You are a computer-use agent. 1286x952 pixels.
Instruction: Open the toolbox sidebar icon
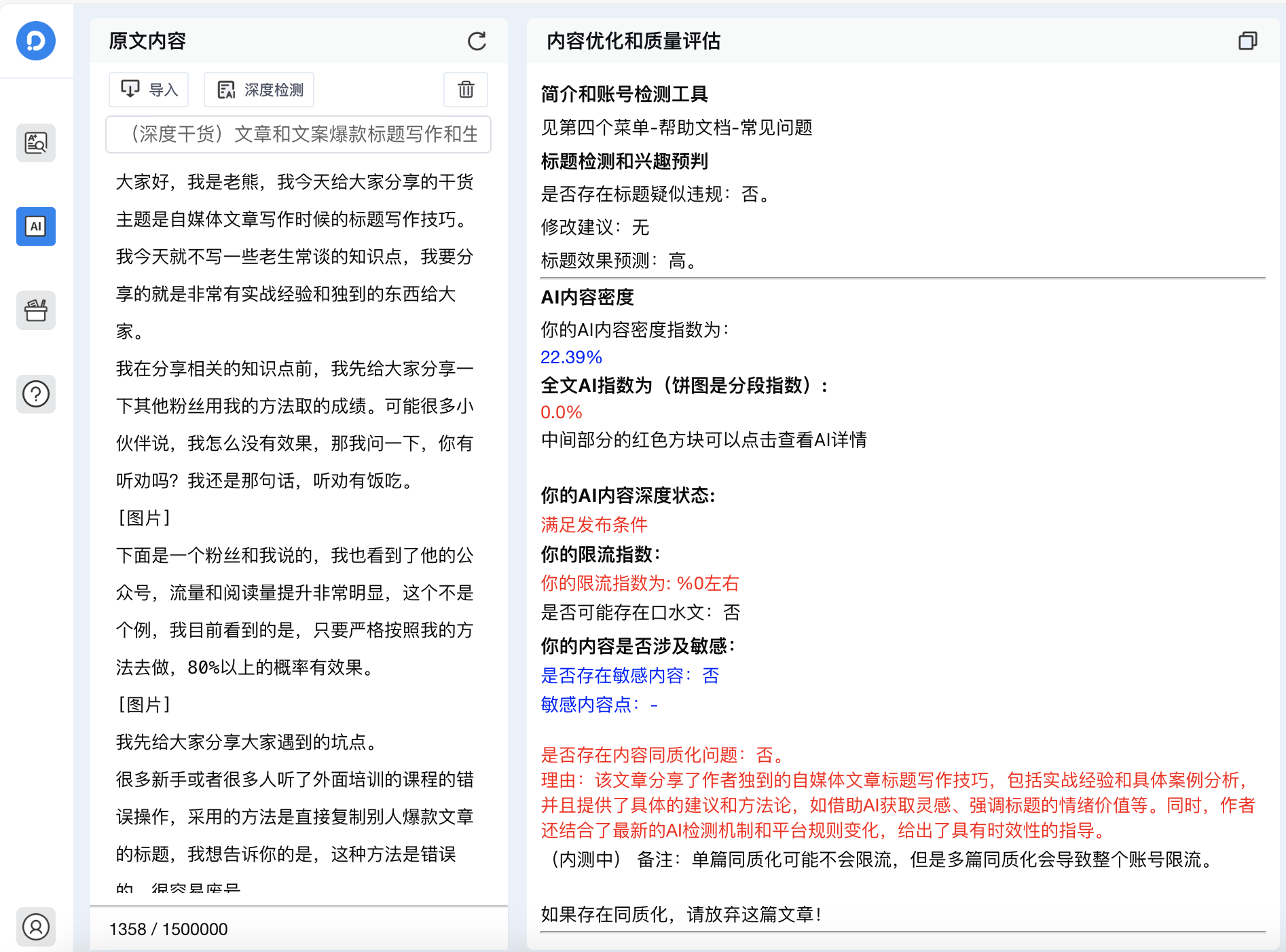(36, 310)
